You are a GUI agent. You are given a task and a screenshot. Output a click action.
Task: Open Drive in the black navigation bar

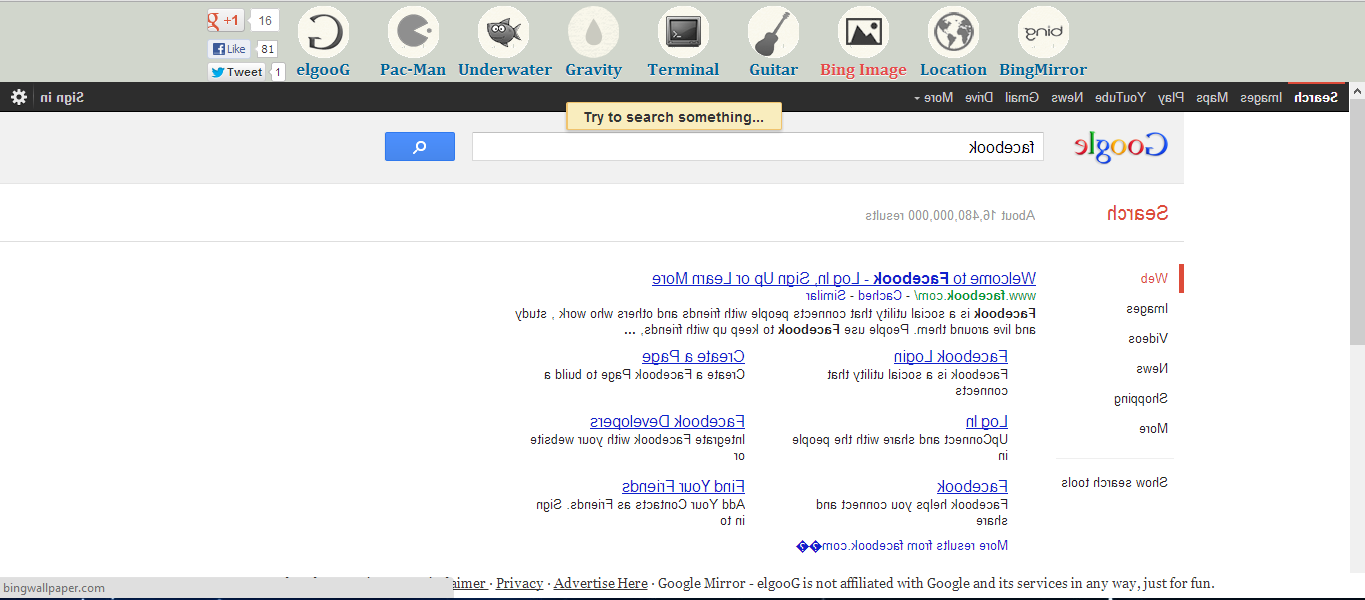tap(979, 97)
